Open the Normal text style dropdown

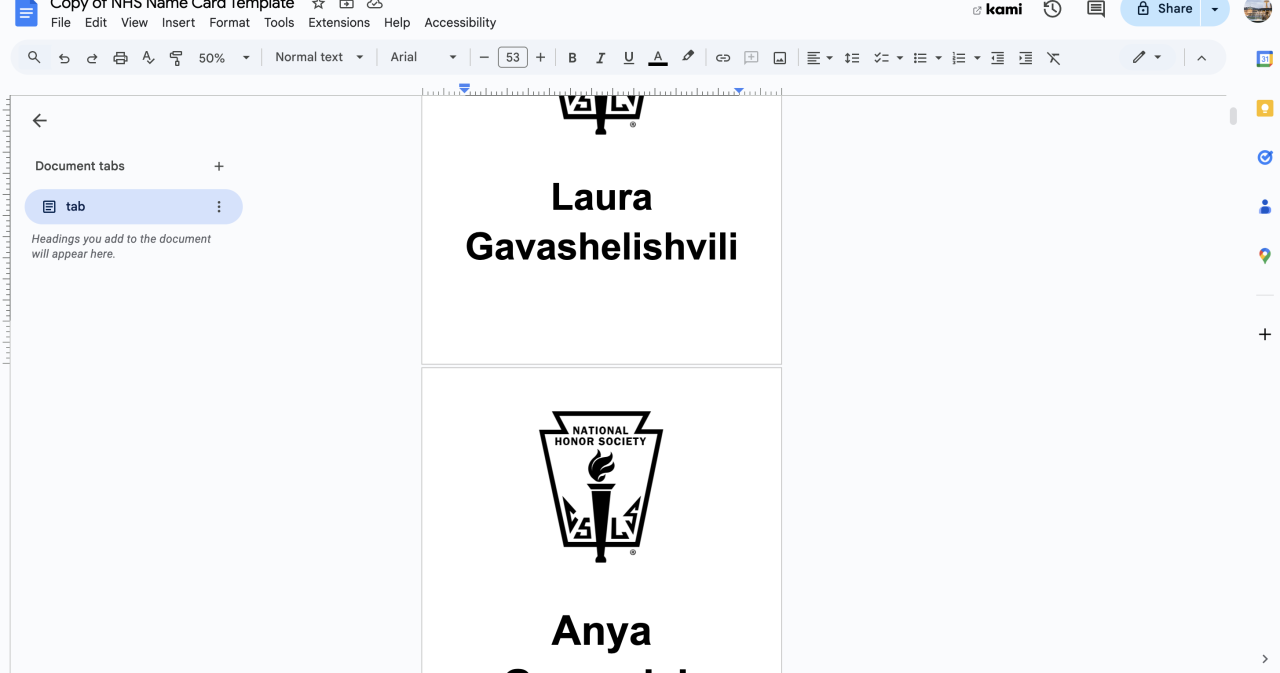tap(319, 58)
